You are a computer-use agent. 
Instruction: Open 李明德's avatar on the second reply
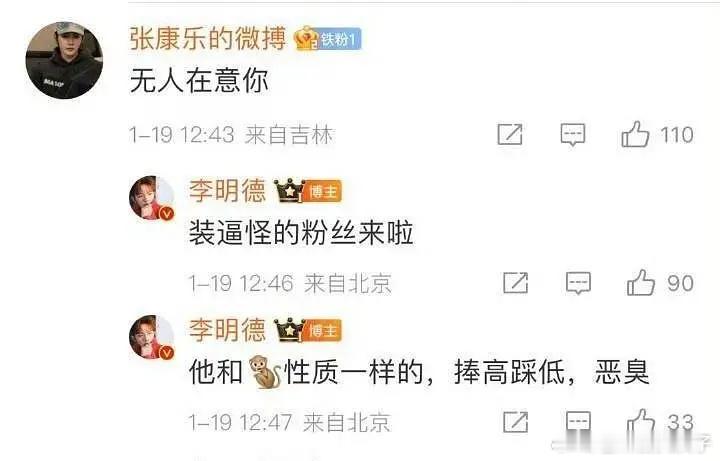(x=152, y=337)
